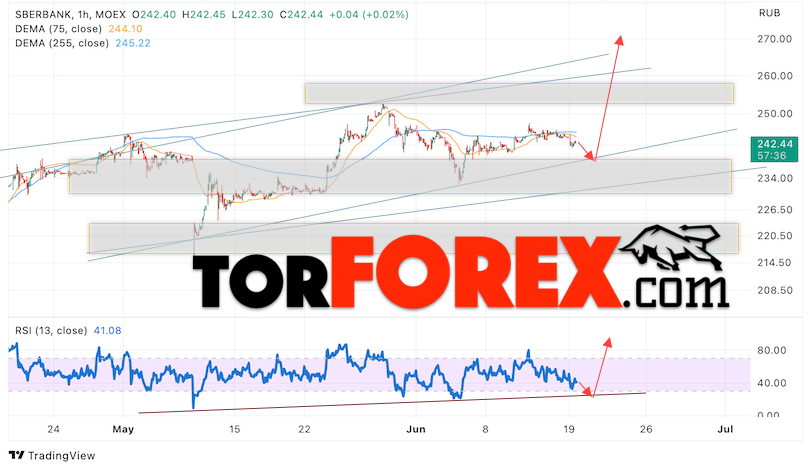Click the 24 date axis label

coord(53,429)
